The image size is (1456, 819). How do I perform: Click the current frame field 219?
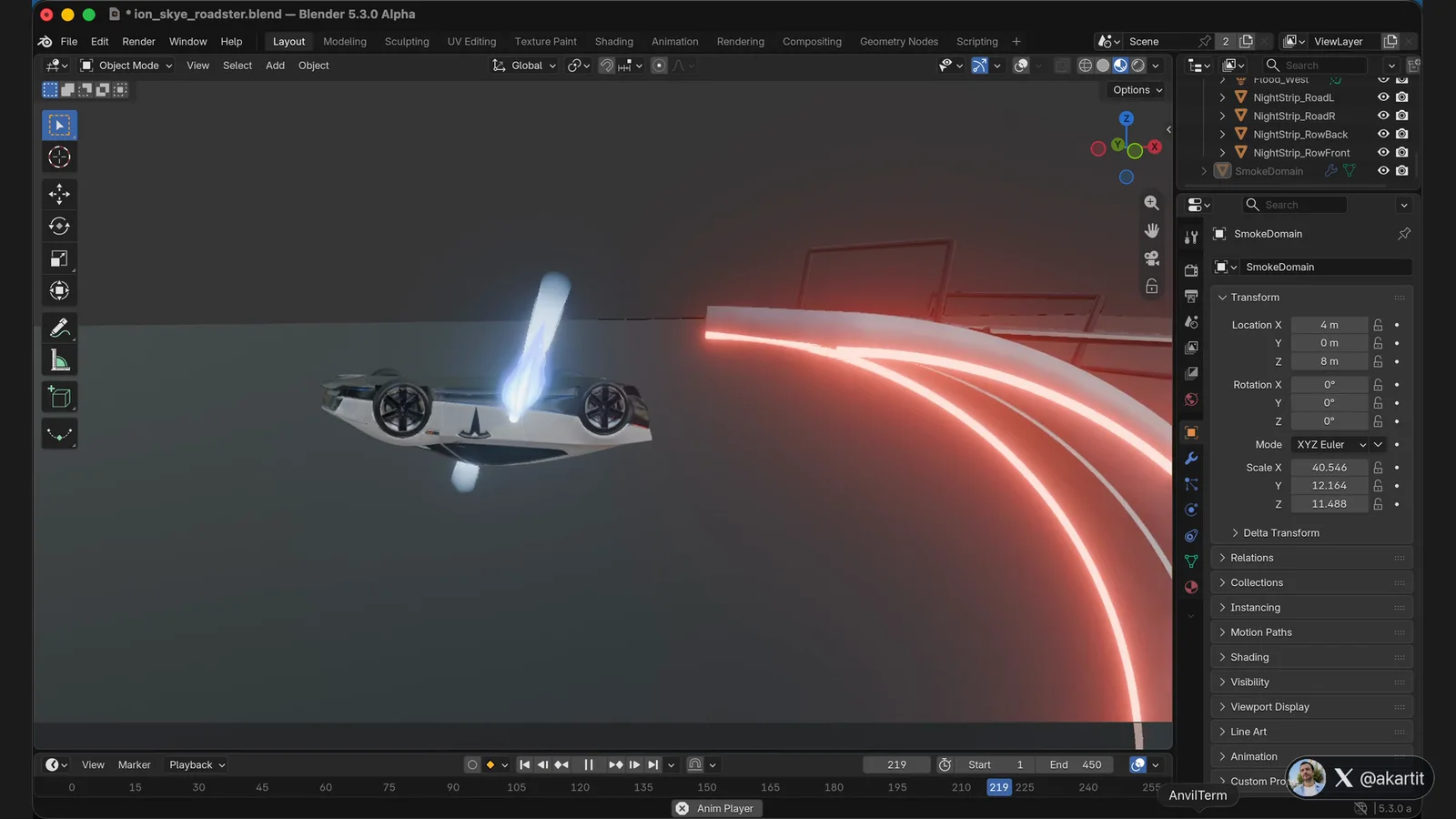(x=896, y=765)
